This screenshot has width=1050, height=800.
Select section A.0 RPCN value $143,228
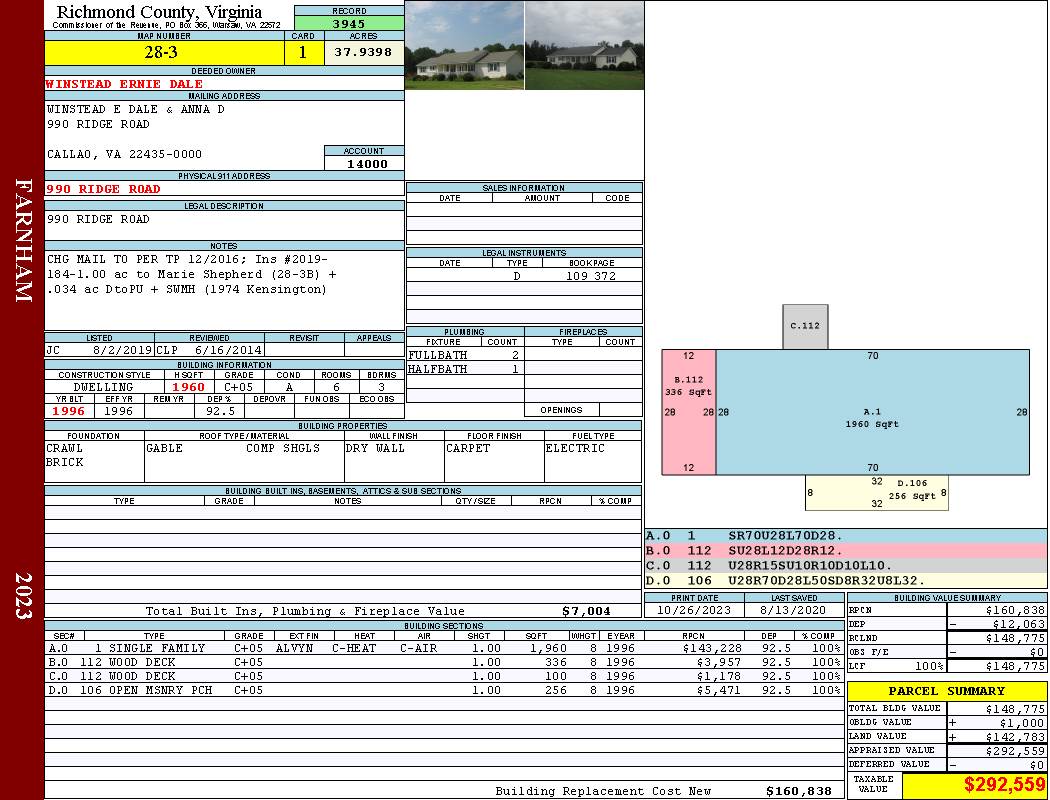(x=712, y=648)
